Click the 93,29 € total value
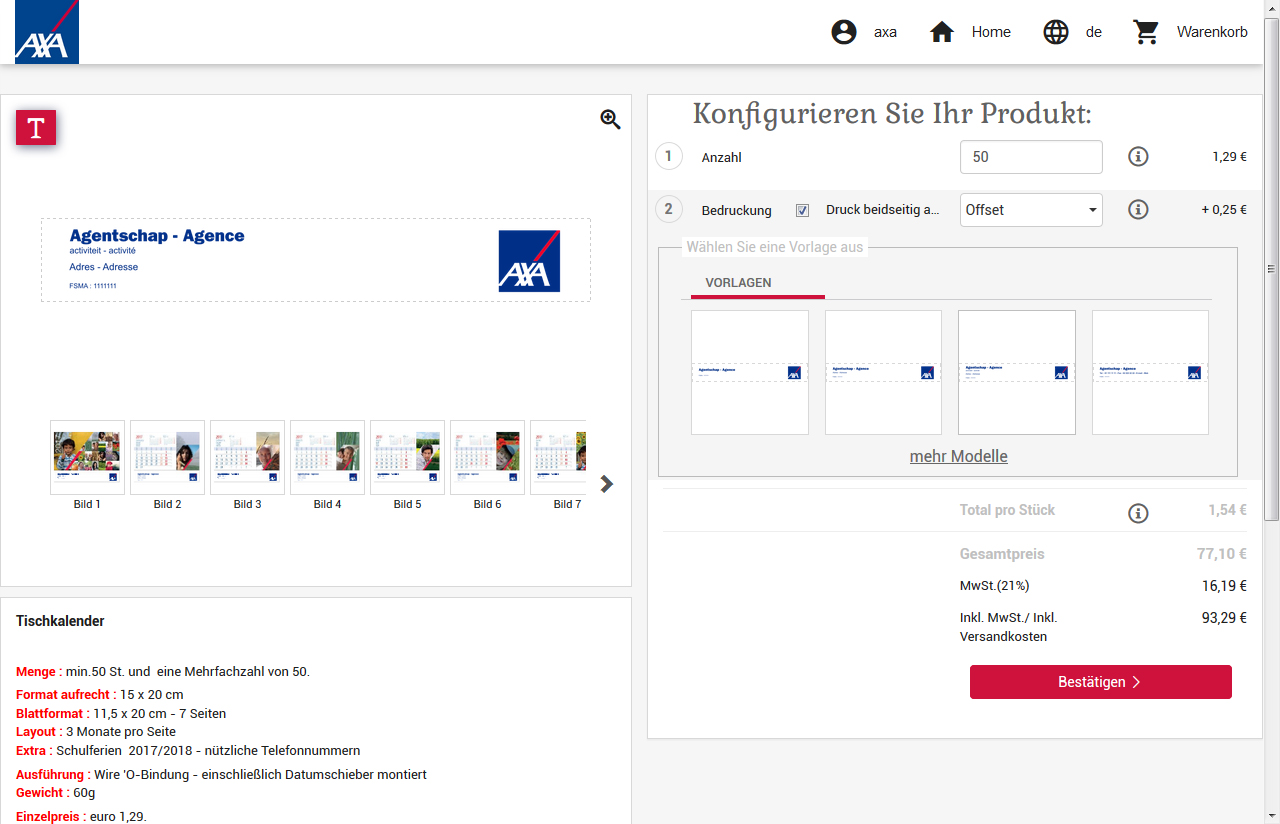The width and height of the screenshot is (1280, 824). pyautogui.click(x=1224, y=617)
